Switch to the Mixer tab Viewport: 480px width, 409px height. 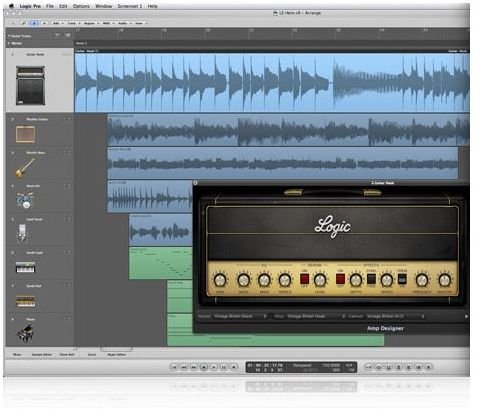17,355
